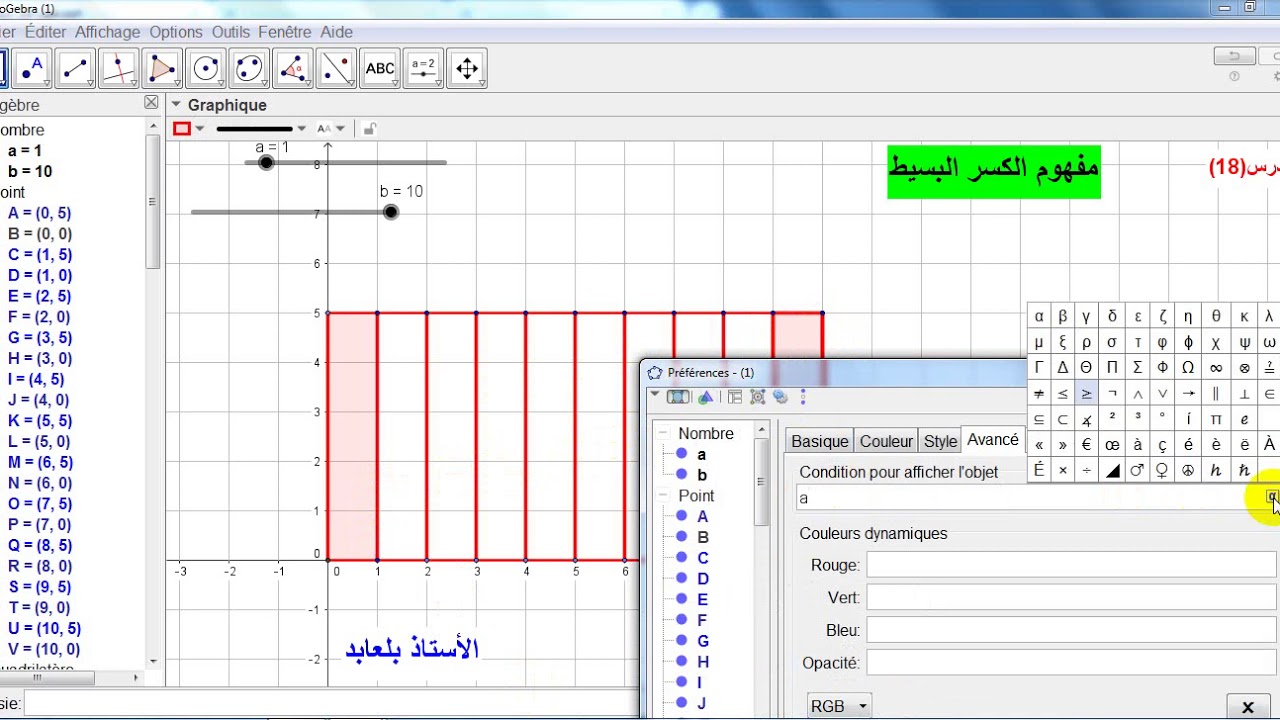
Task: Select the Ellipse conic tool
Action: tap(249, 68)
